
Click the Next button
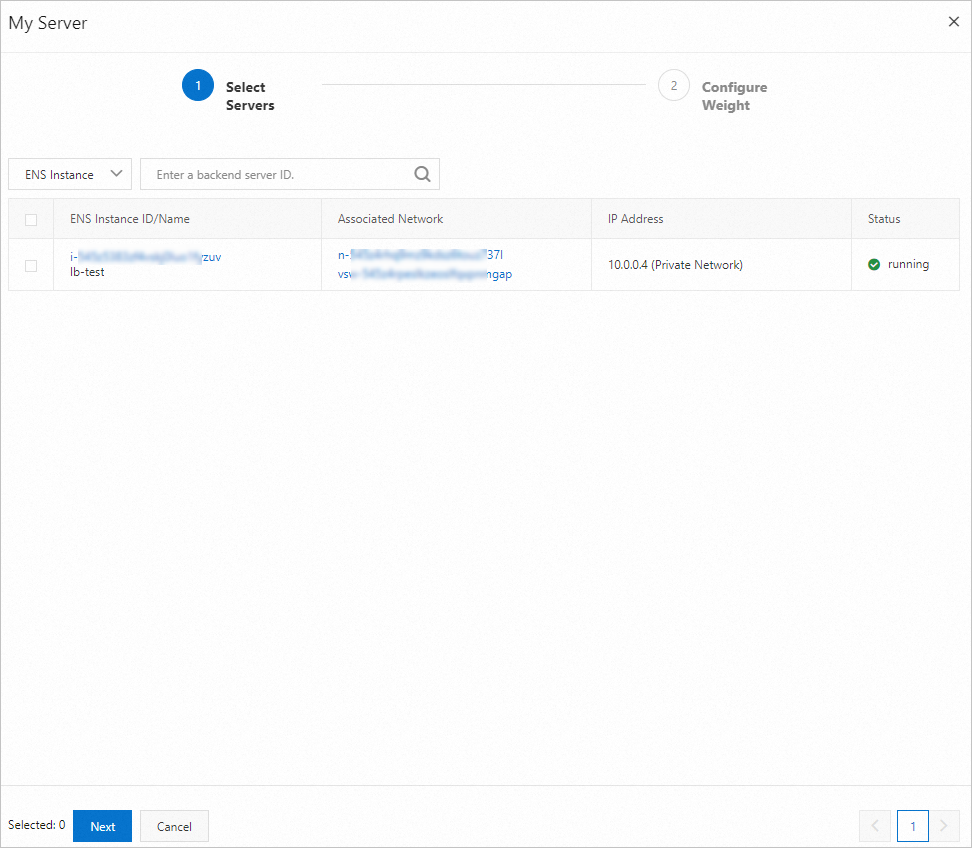coord(102,826)
